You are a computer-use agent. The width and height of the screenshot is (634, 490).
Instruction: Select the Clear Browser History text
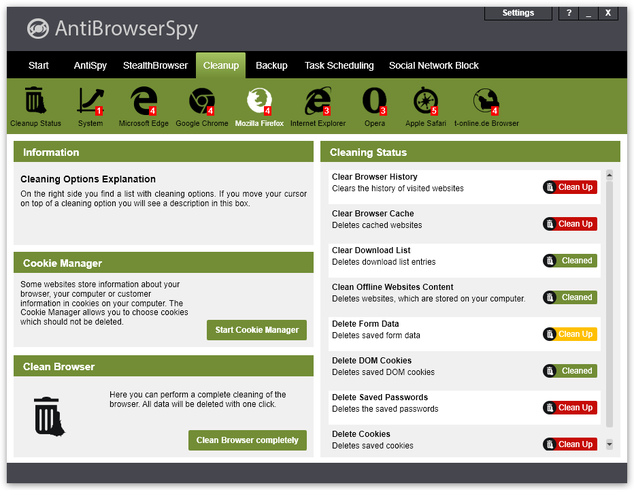point(374,177)
